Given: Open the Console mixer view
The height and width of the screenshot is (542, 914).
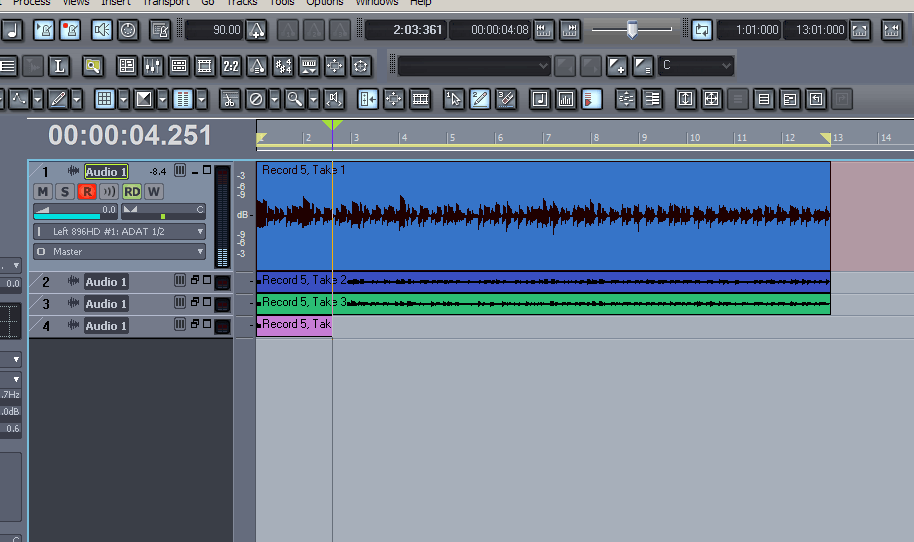Looking at the screenshot, I should (153, 67).
